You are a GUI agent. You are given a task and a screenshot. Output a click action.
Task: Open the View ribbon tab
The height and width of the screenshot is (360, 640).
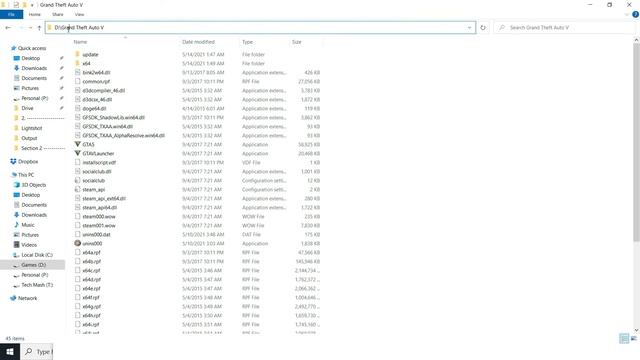tap(79, 14)
